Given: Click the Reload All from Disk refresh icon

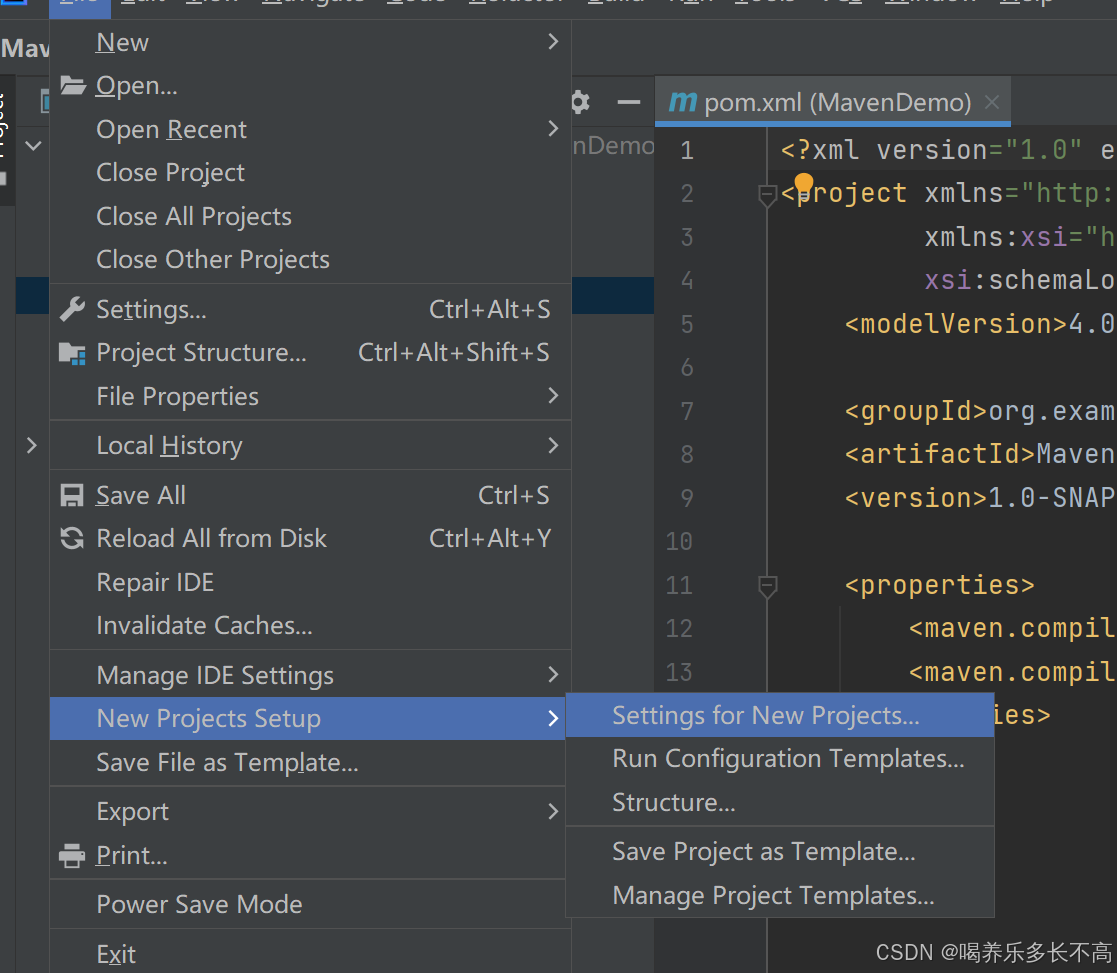Looking at the screenshot, I should [x=72, y=538].
